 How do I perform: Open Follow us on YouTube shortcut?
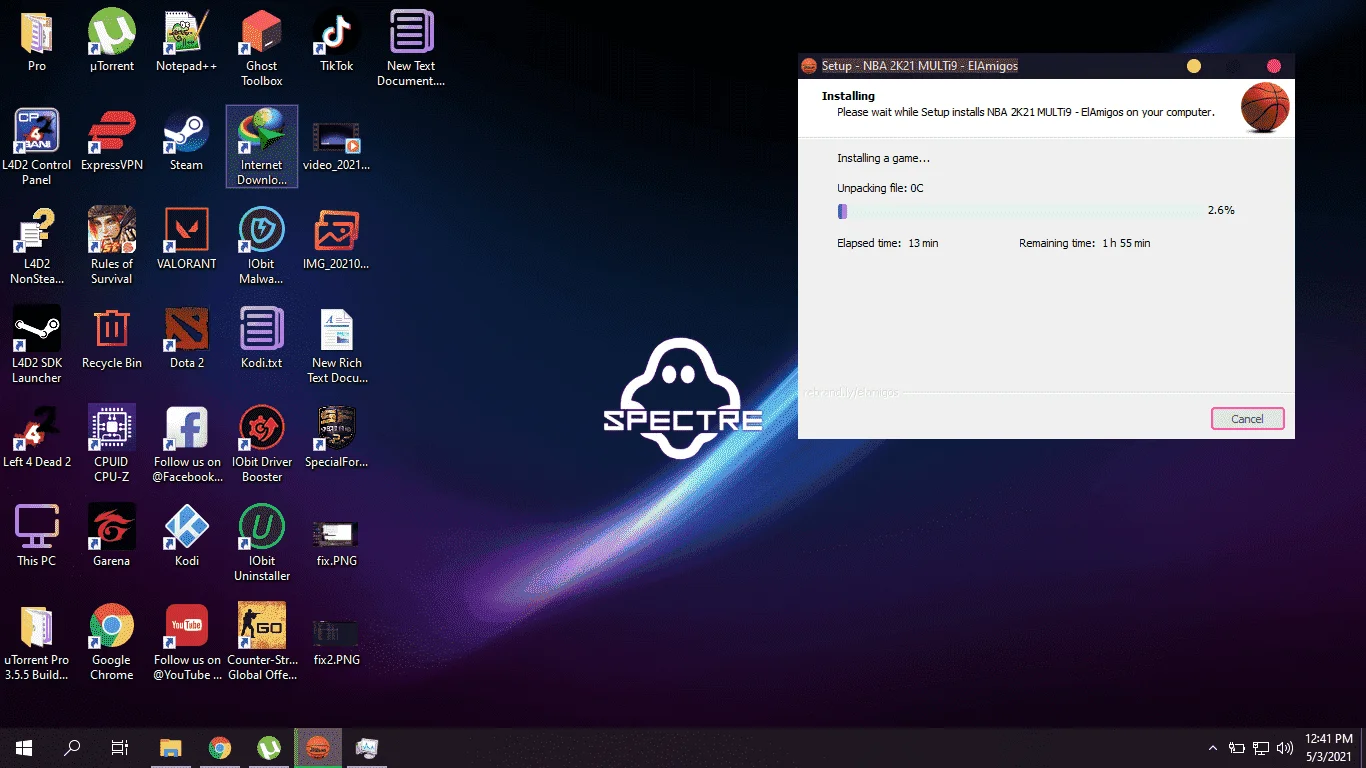click(x=186, y=641)
